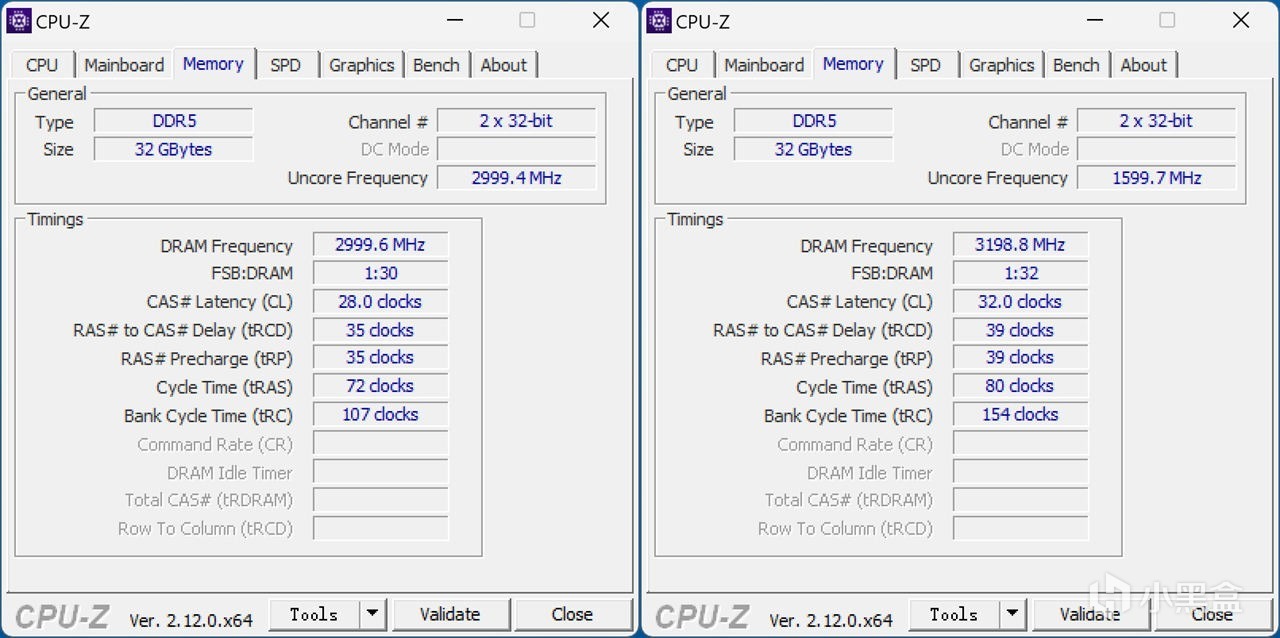
Task: Click the DDR5 Type field in right window
Action: [814, 121]
